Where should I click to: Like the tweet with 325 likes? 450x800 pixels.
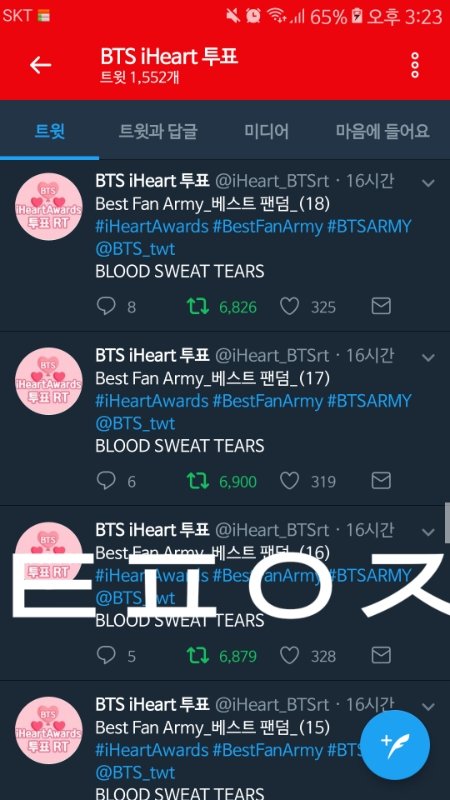[x=289, y=306]
